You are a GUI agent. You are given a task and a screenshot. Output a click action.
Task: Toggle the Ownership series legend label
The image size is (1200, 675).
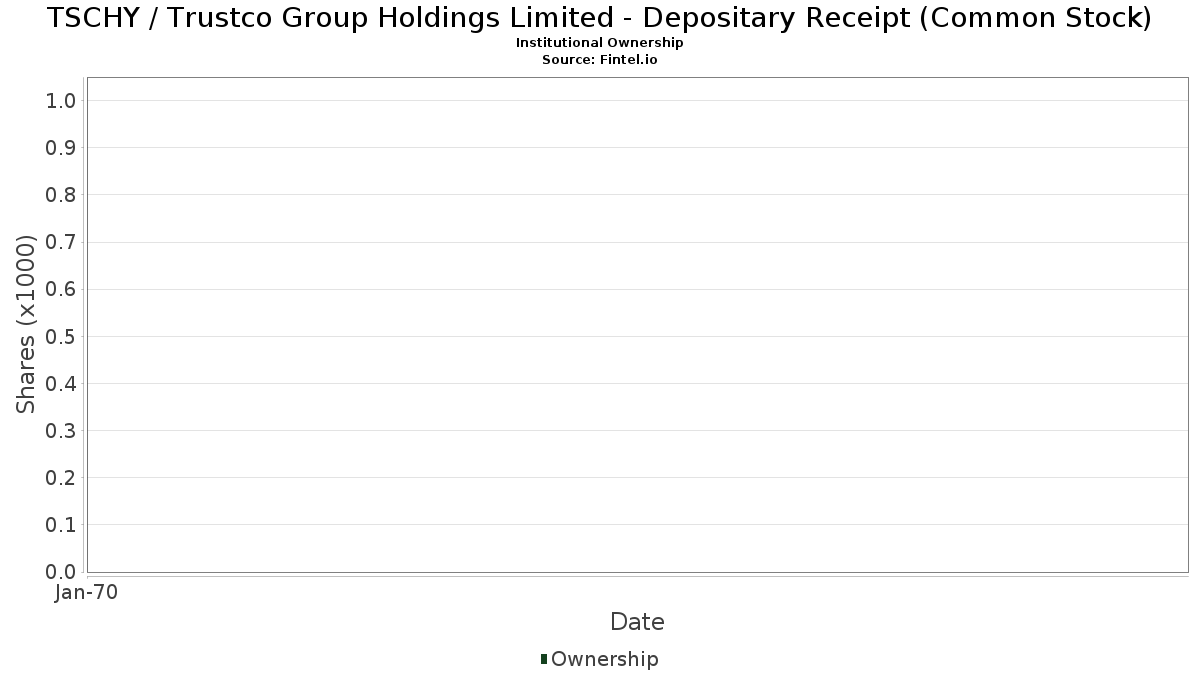click(604, 659)
